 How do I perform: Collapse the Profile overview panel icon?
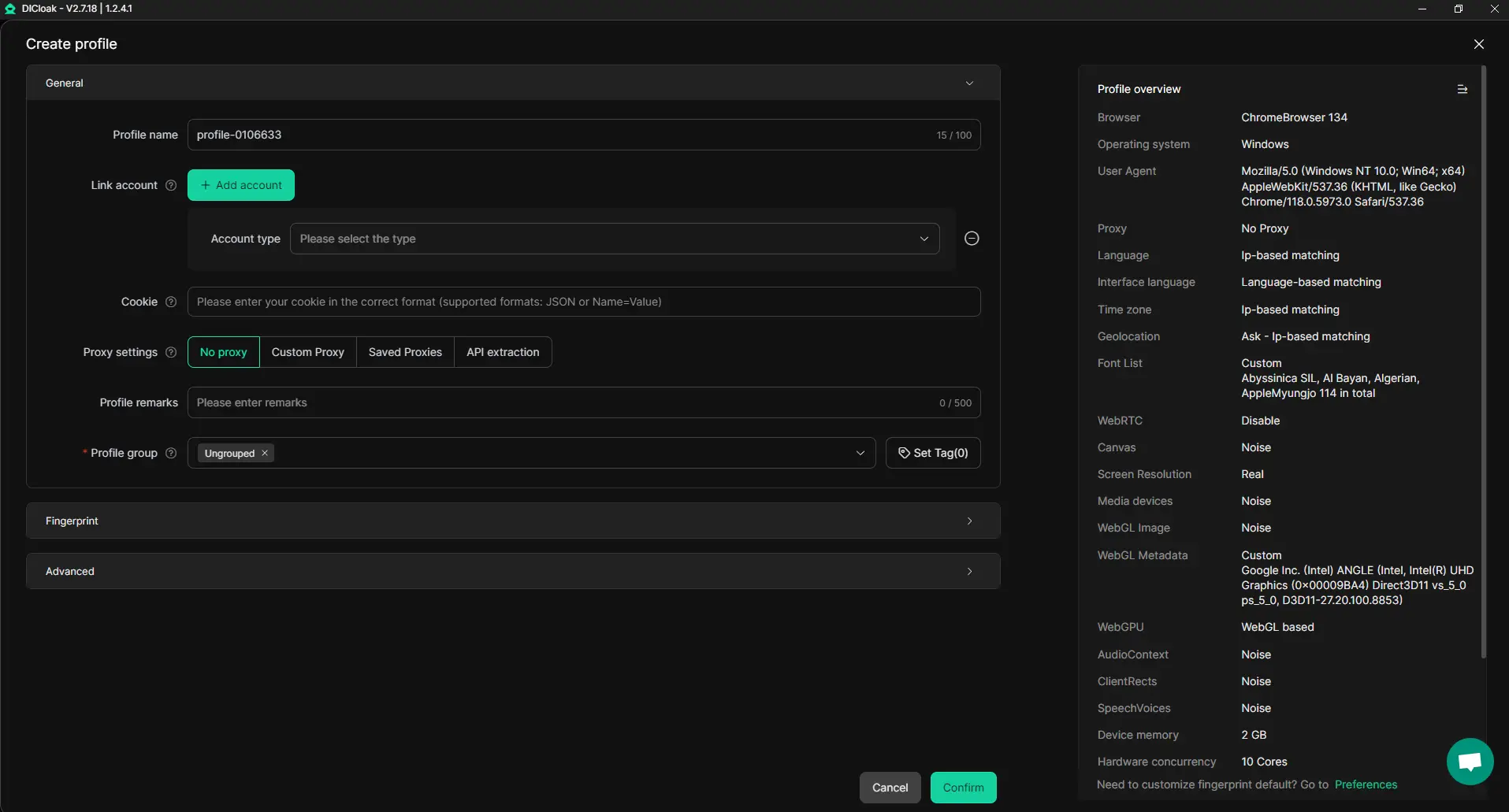(x=1462, y=89)
